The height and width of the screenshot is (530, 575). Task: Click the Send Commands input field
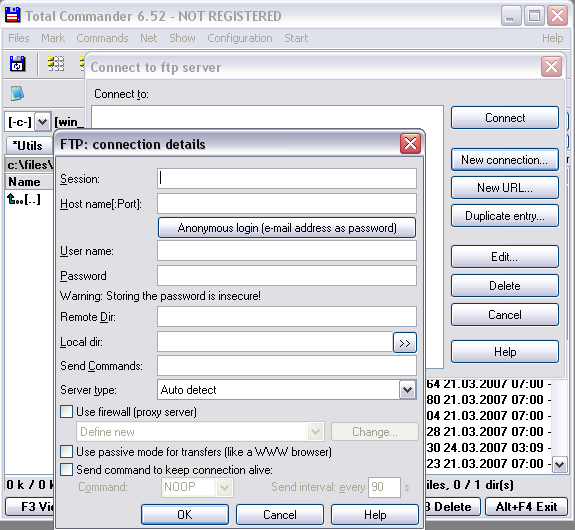[x=287, y=366]
